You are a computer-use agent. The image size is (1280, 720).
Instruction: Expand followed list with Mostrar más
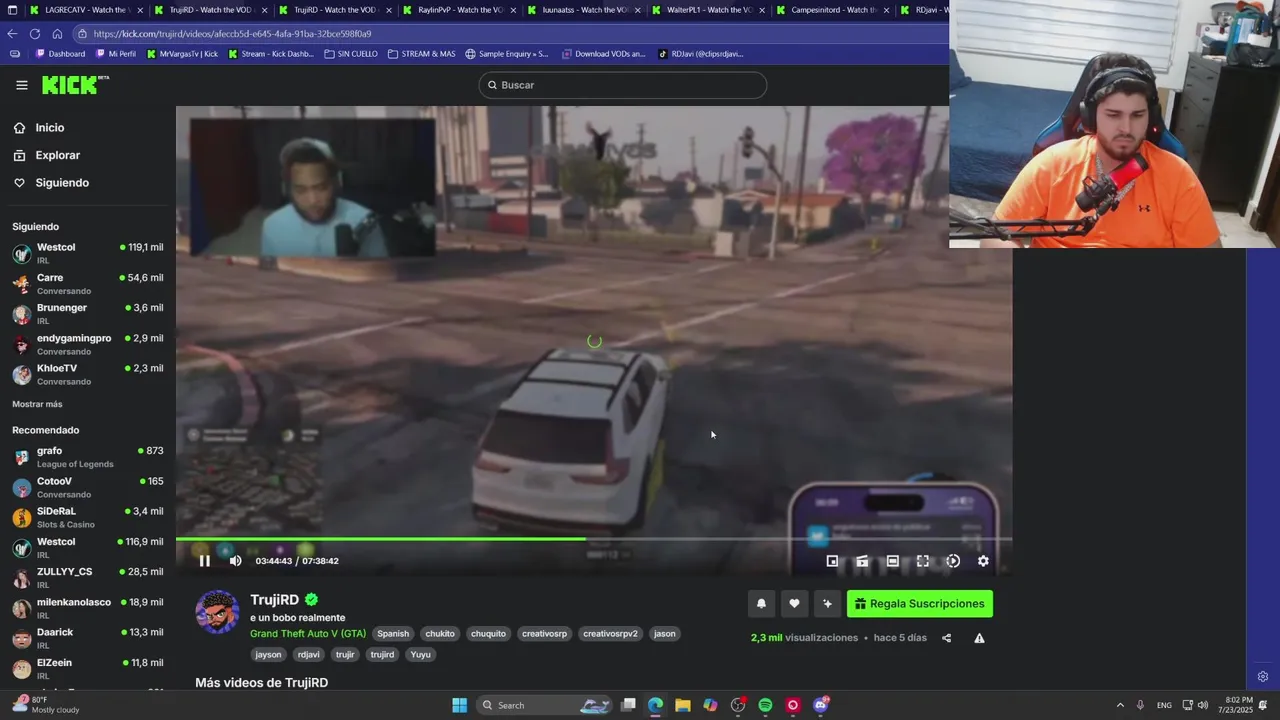(37, 404)
